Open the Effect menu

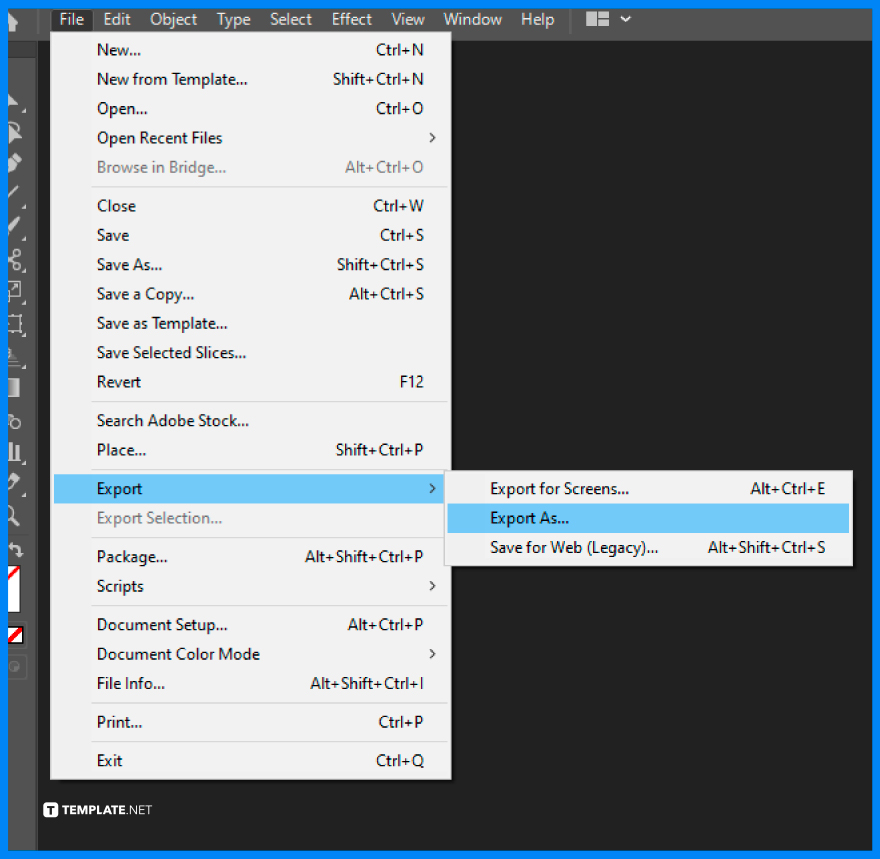(351, 19)
